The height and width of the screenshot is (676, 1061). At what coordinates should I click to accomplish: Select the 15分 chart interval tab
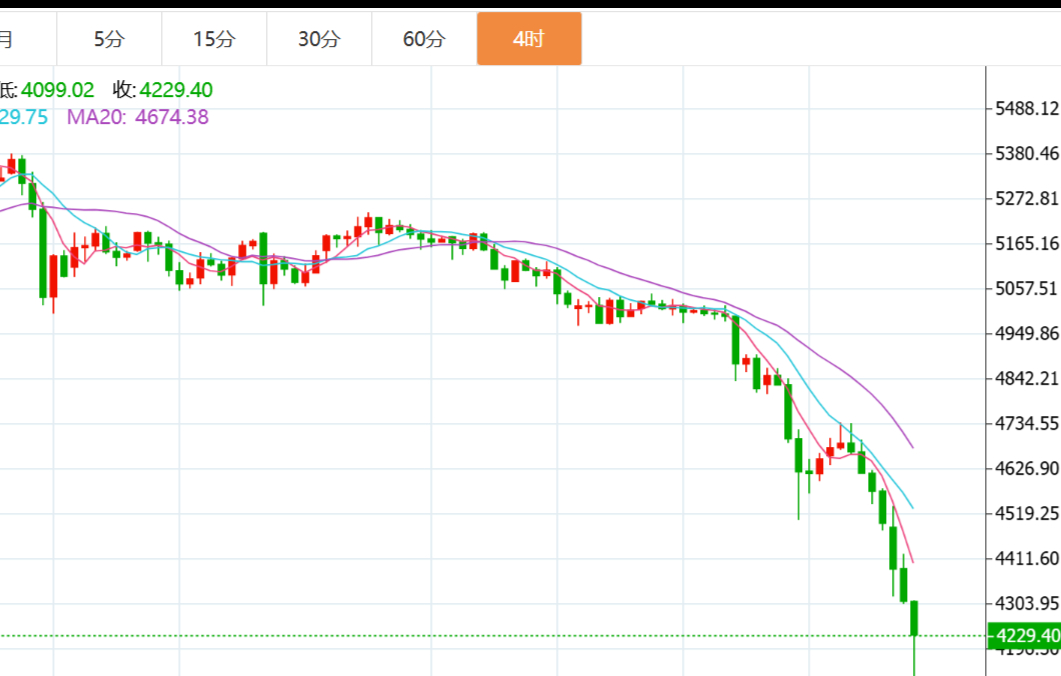tap(214, 39)
